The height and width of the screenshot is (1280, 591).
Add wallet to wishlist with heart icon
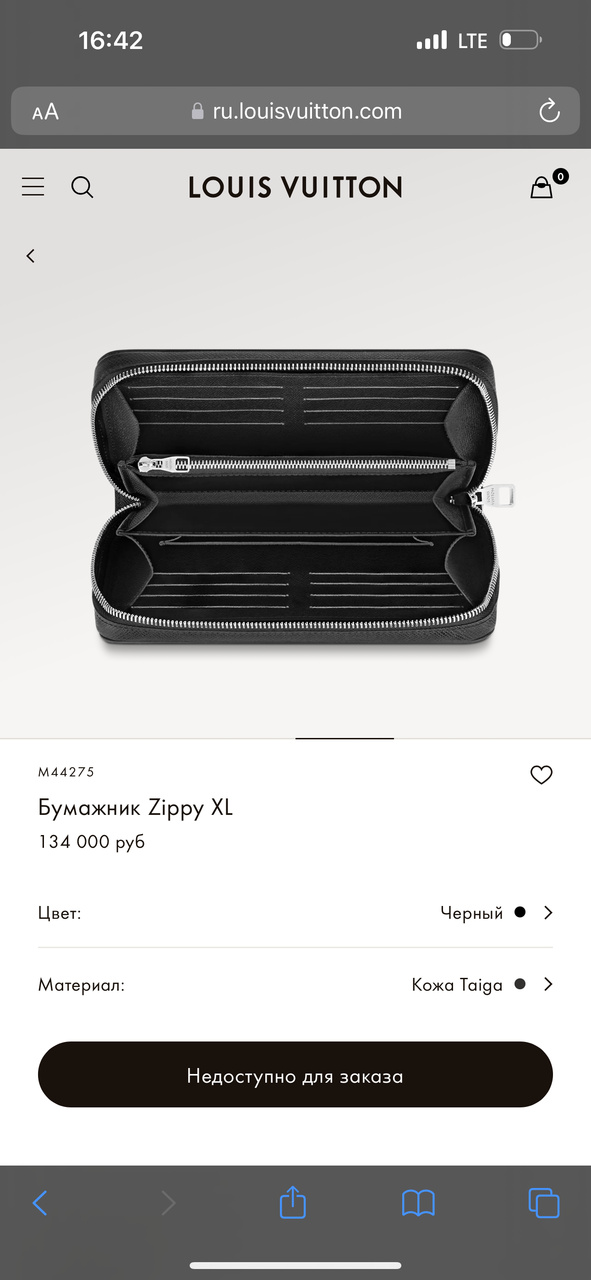(x=541, y=775)
